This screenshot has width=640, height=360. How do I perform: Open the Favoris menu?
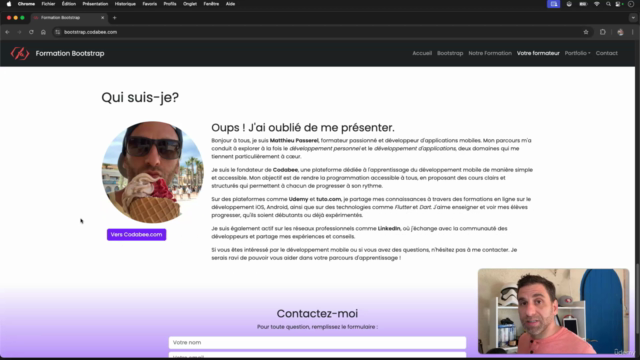pyautogui.click(x=149, y=4)
